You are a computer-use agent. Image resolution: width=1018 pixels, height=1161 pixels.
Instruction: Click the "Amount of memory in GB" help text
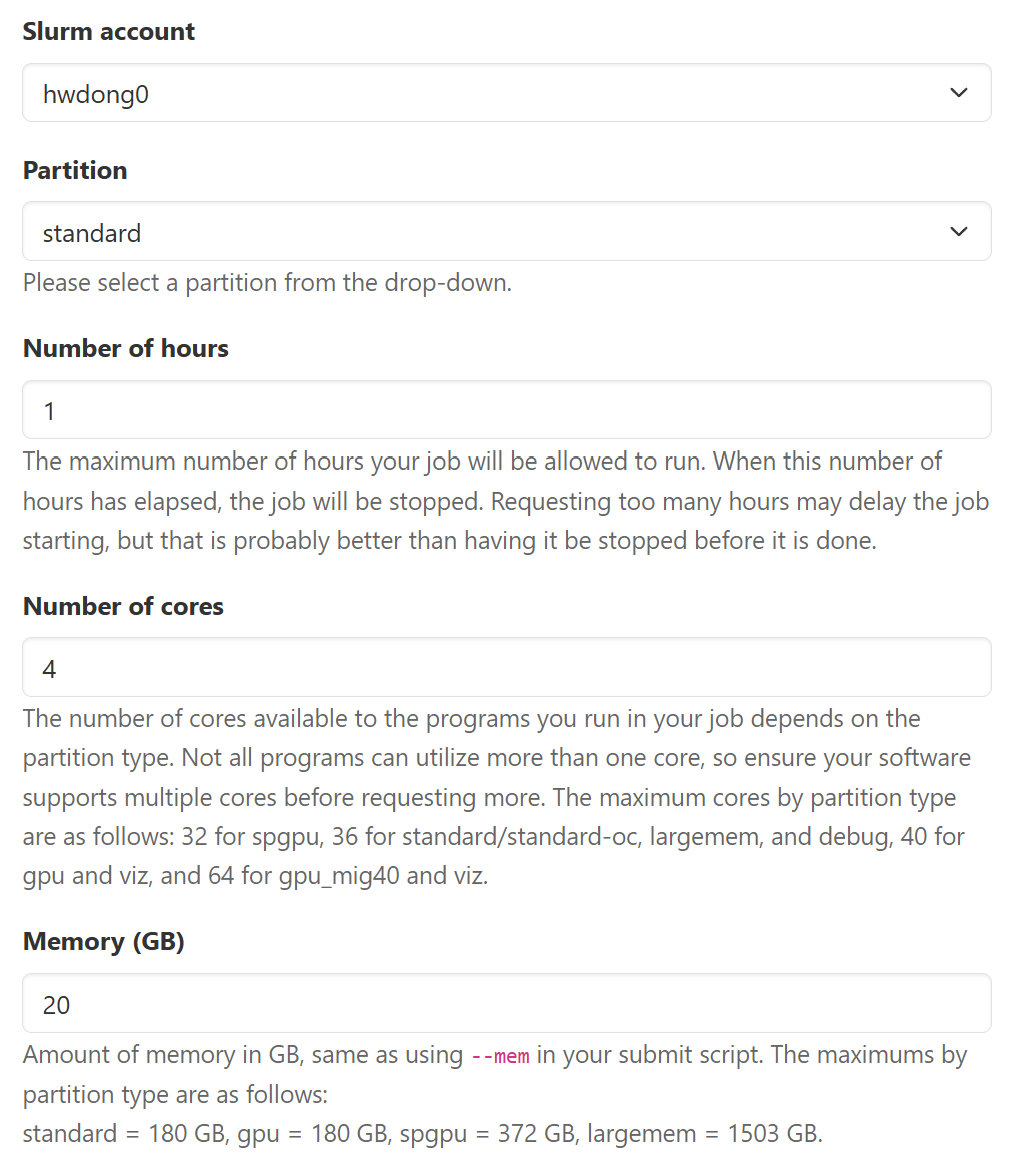pos(242,1055)
